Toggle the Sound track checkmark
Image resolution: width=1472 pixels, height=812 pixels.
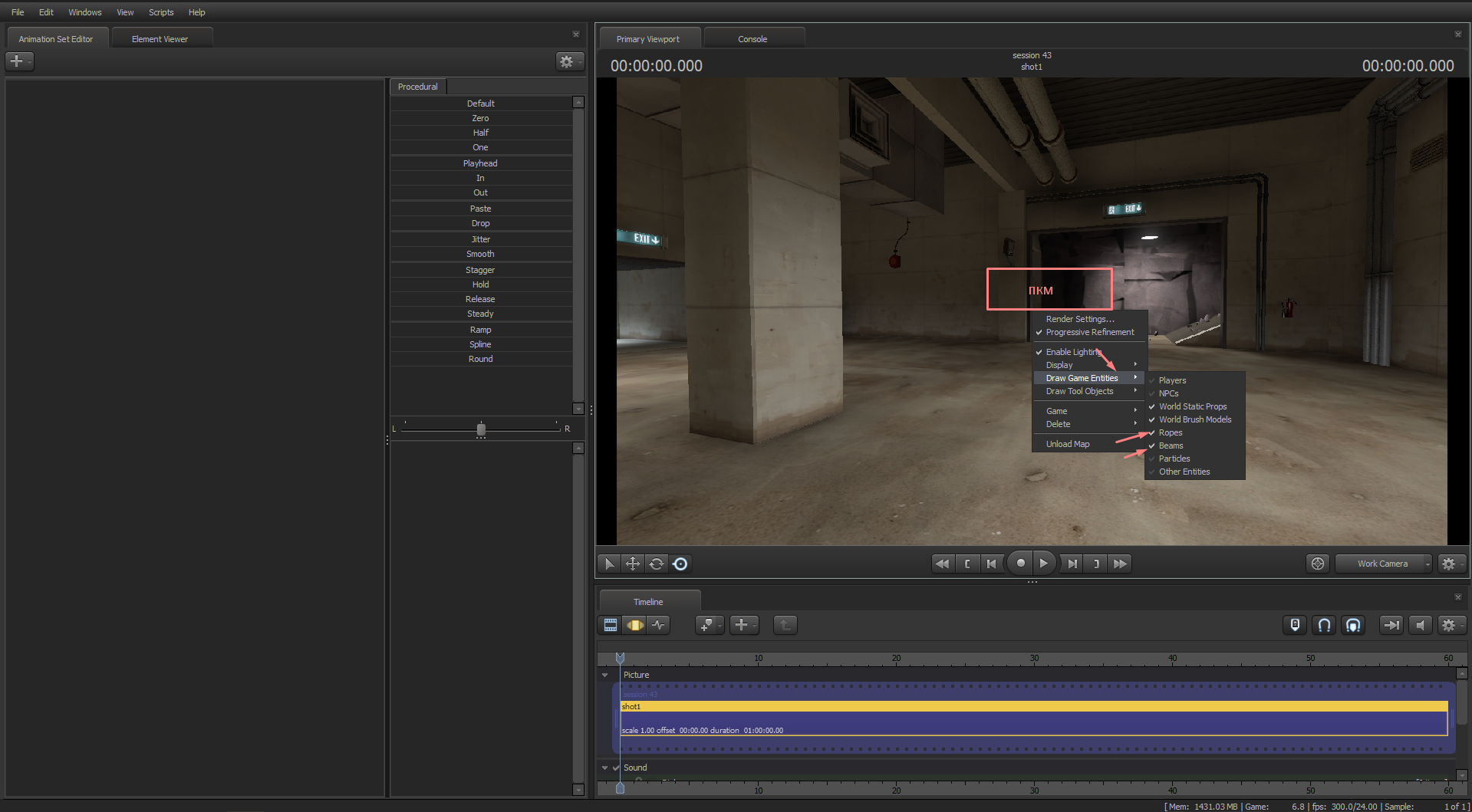tap(616, 768)
